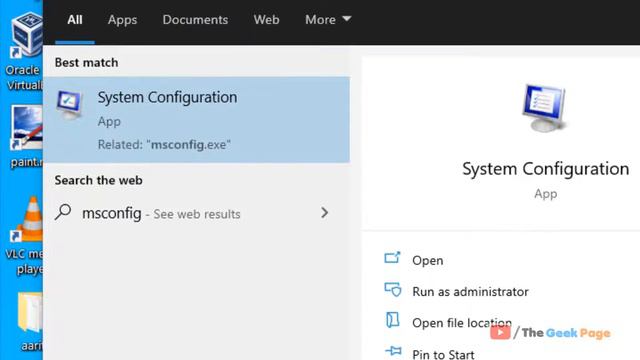Choose Run as administrator
The width and height of the screenshot is (640, 360).
470,291
